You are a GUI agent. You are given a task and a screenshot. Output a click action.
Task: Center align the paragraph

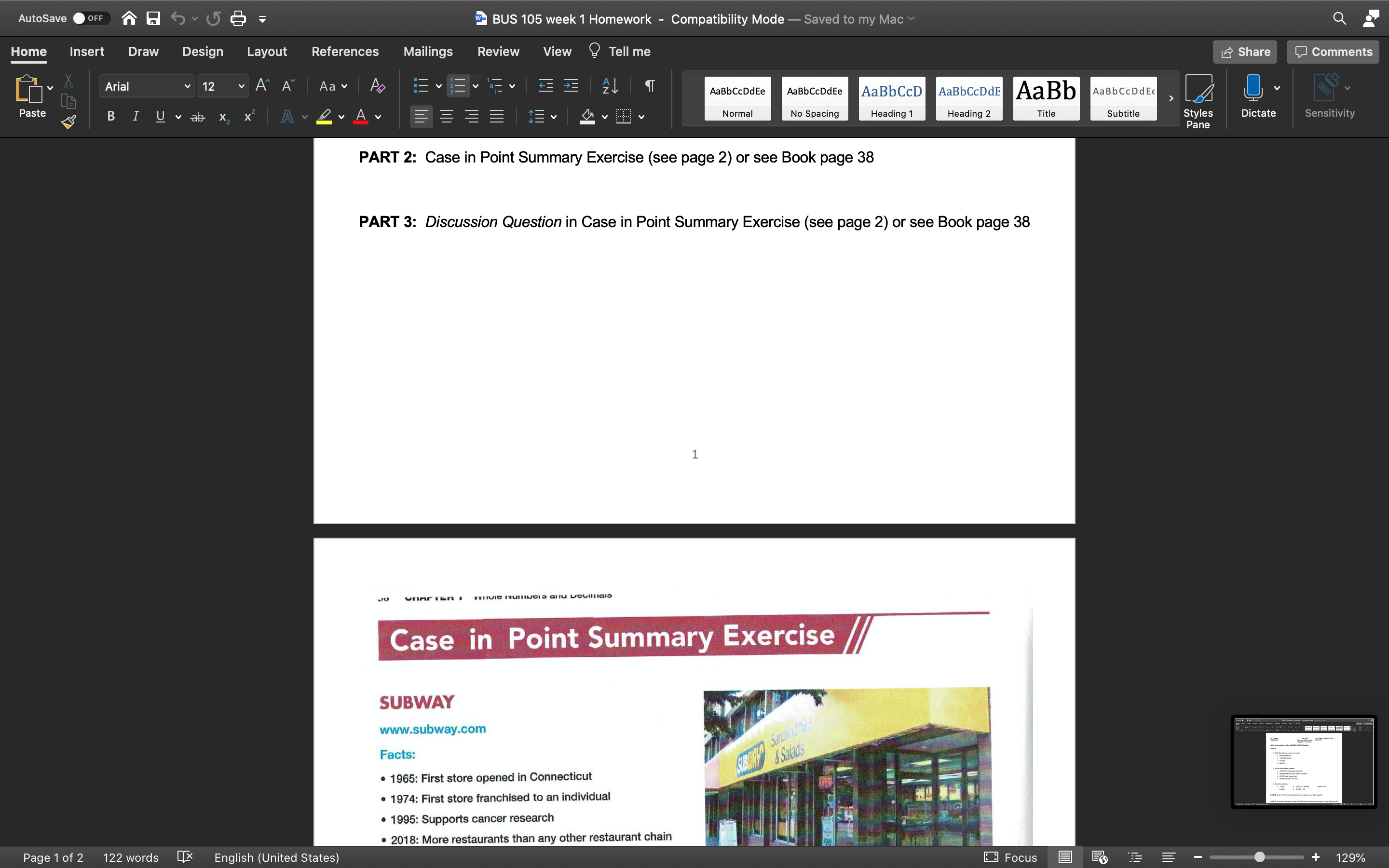coord(447,117)
